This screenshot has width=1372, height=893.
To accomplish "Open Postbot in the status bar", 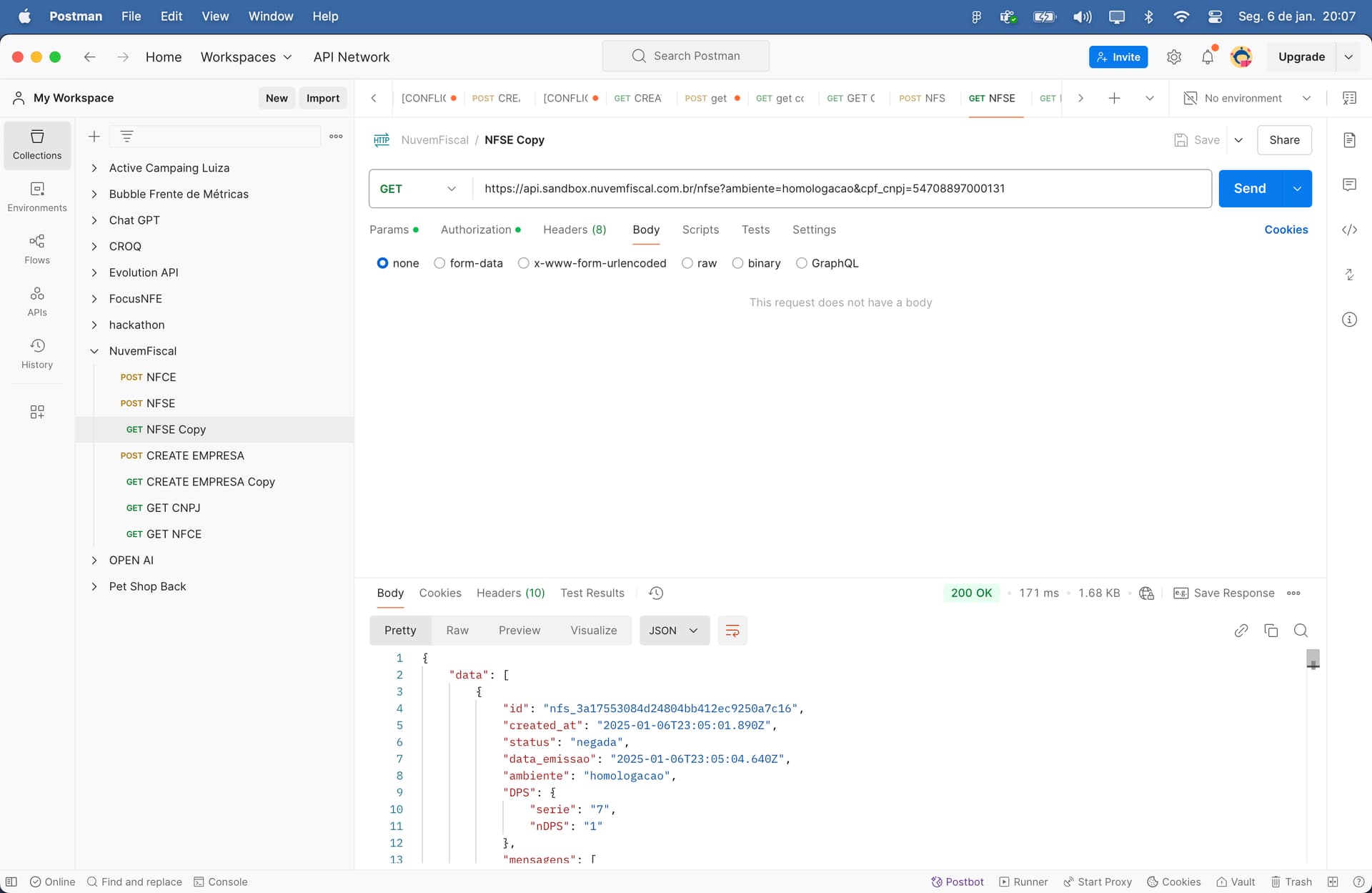I will tap(958, 882).
